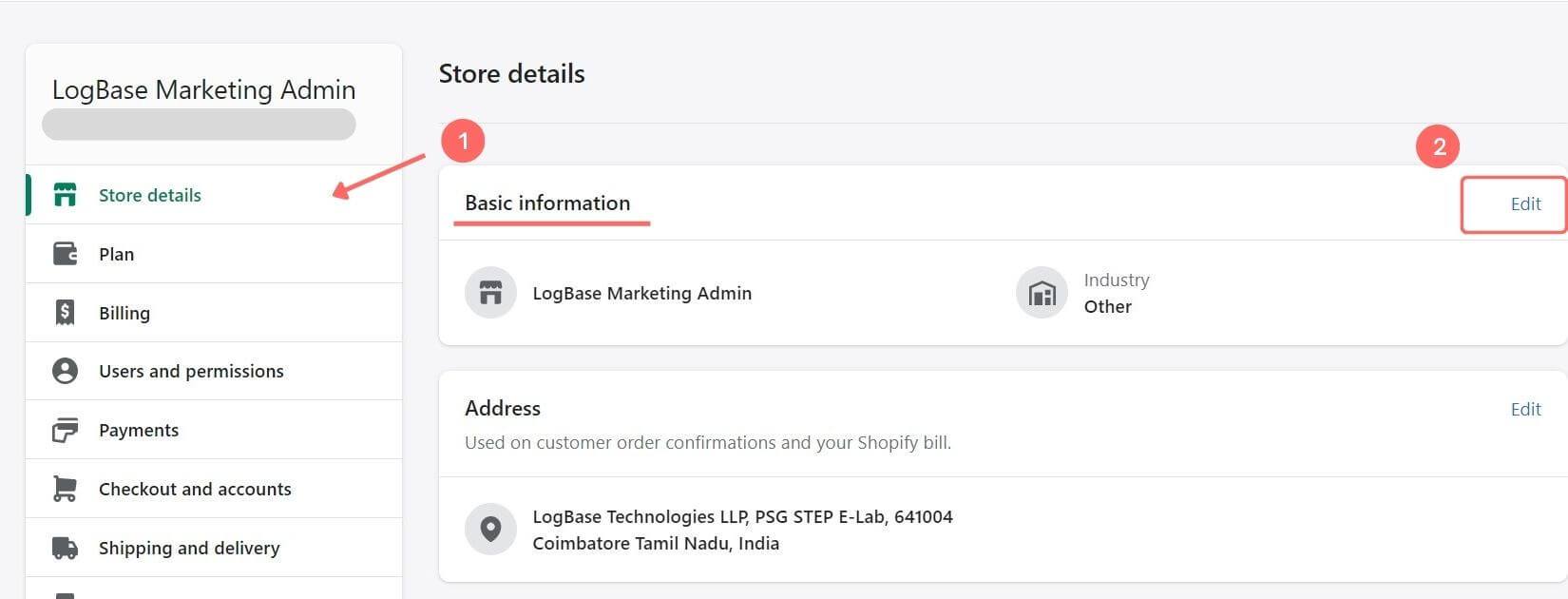Select the Users and permissions person icon
This screenshot has height=599, width=1568.
(65, 371)
